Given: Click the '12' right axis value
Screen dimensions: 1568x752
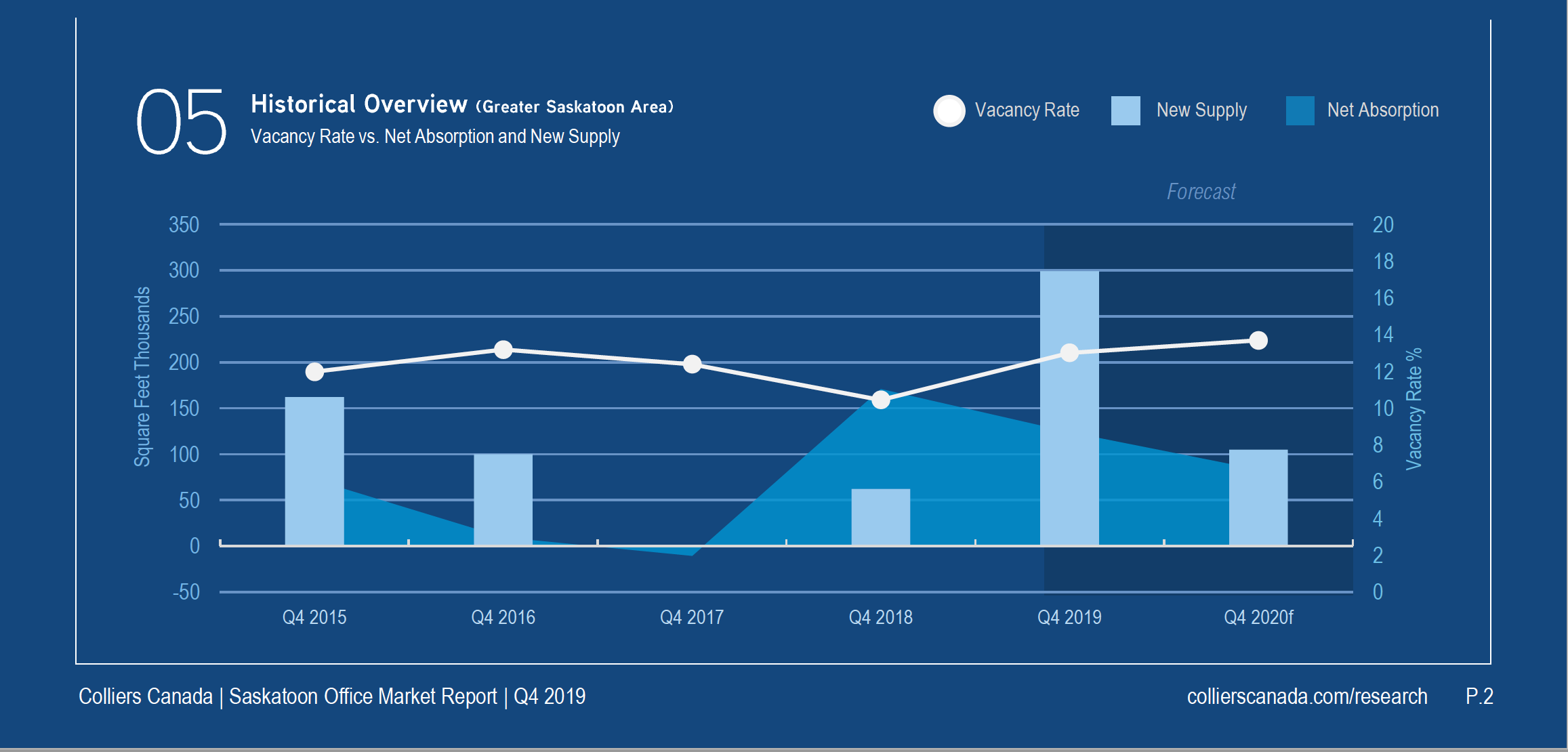Looking at the screenshot, I should 1383,372.
